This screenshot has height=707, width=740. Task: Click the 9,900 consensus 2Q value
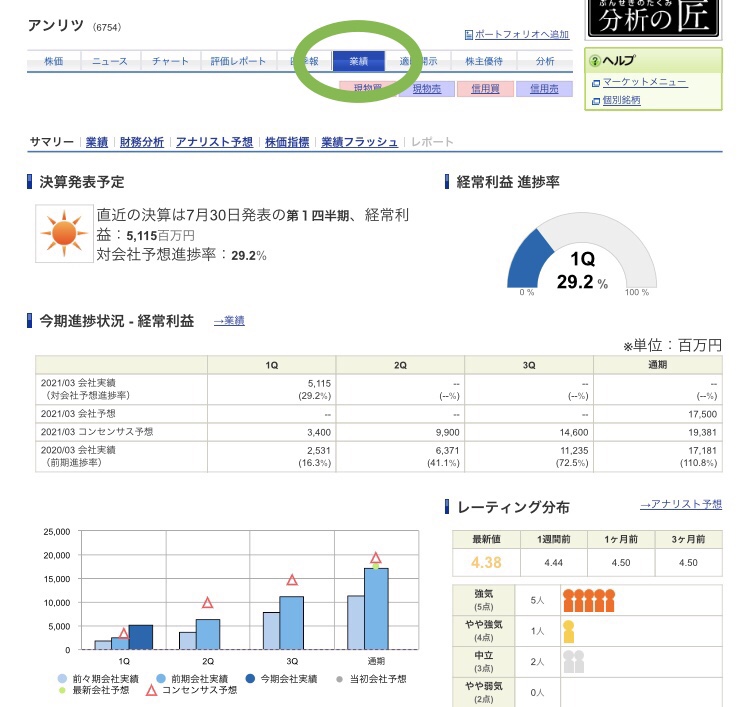click(447, 433)
